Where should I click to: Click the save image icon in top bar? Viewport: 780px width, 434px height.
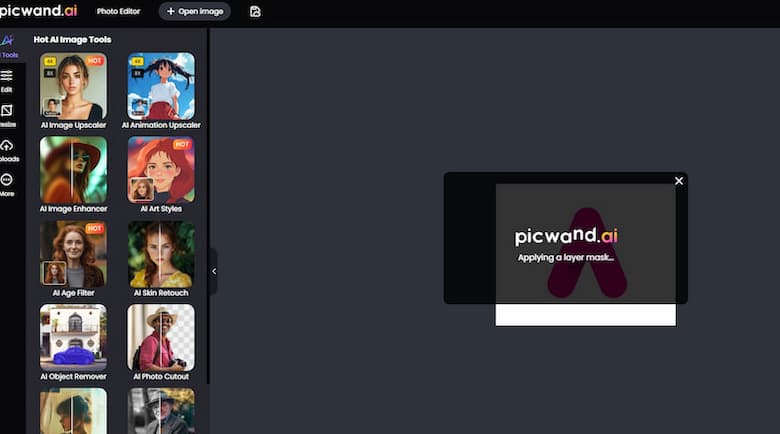[255, 11]
